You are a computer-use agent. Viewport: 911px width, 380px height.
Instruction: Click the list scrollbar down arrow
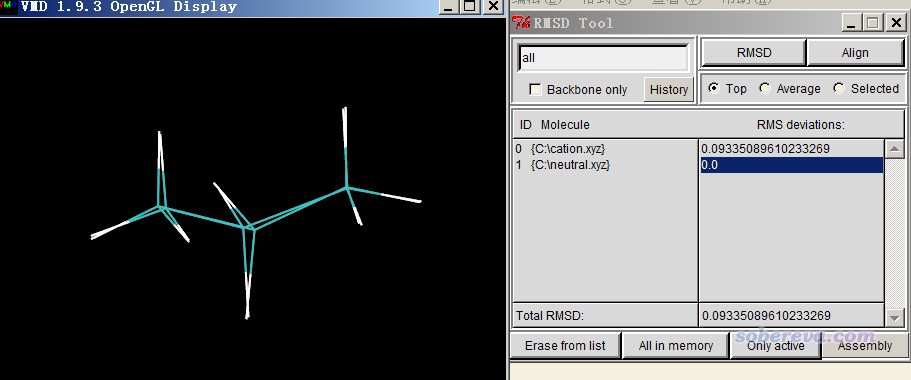pos(895,317)
